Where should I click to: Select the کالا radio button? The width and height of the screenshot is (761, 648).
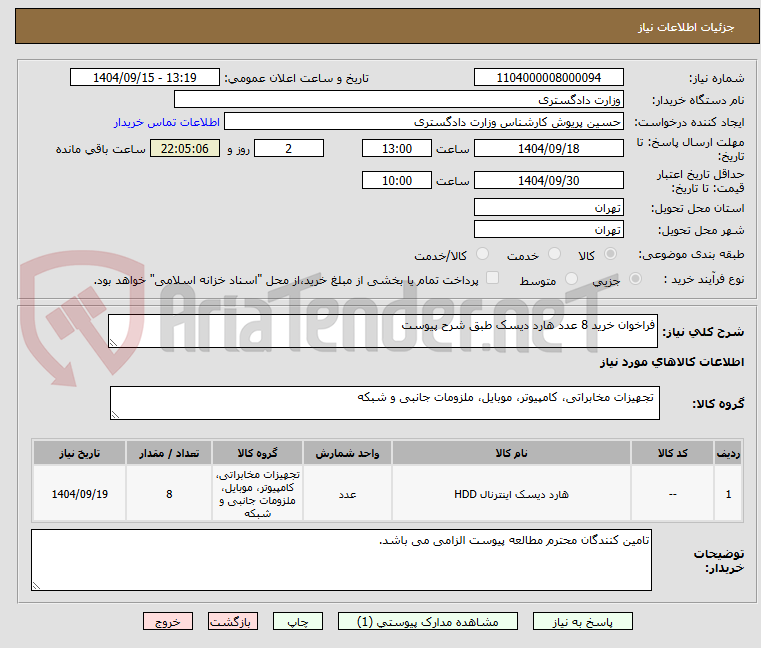[610, 254]
